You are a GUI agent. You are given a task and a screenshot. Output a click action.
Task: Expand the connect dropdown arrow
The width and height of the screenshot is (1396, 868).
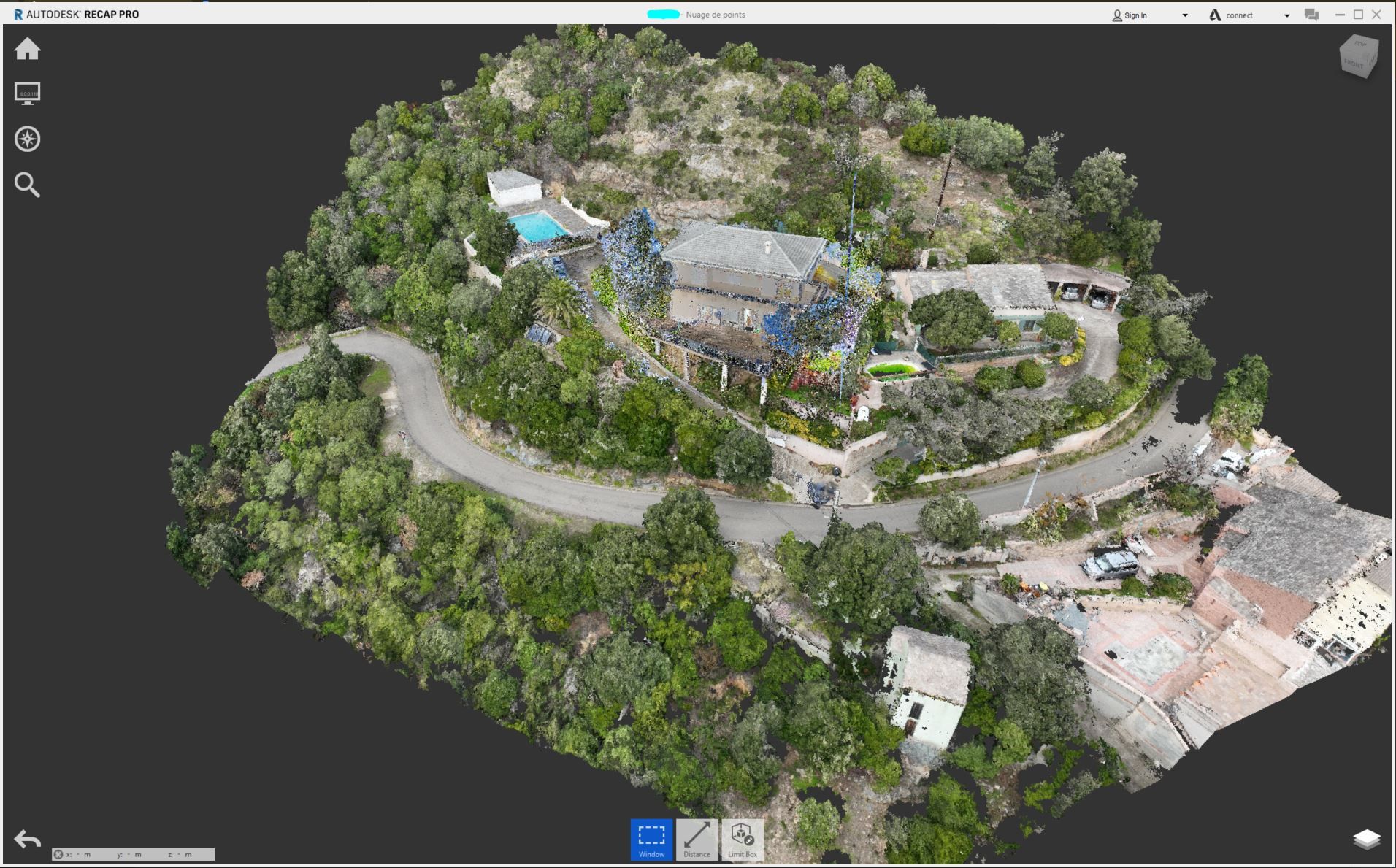point(1286,15)
